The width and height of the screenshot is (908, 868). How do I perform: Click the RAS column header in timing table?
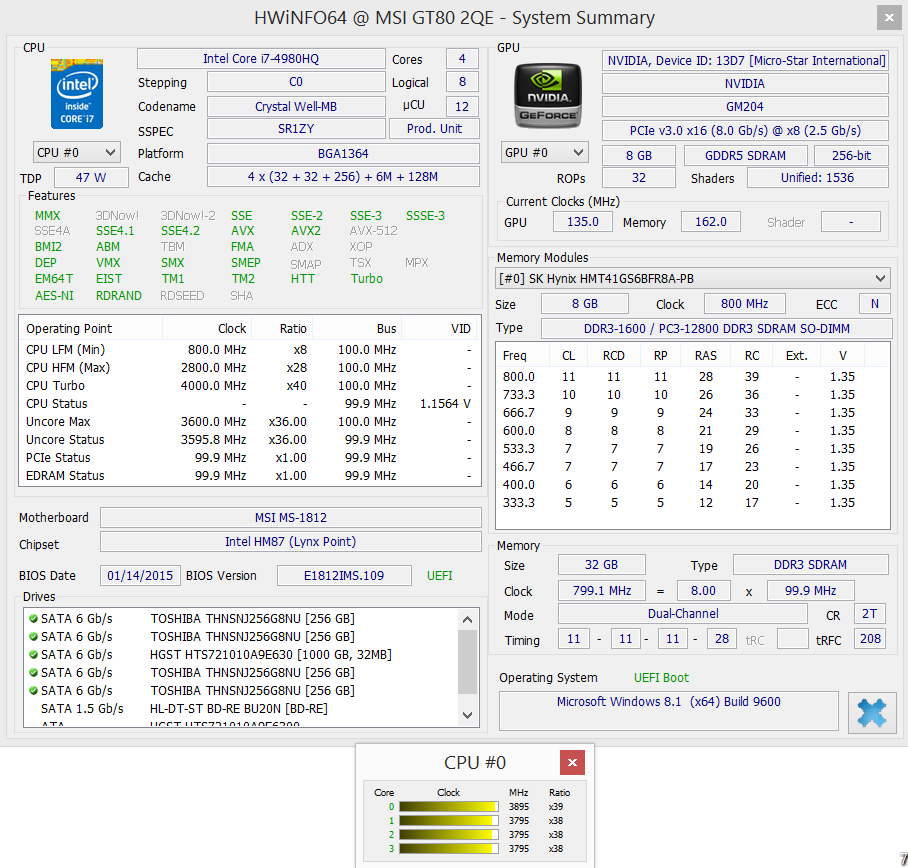(x=706, y=356)
